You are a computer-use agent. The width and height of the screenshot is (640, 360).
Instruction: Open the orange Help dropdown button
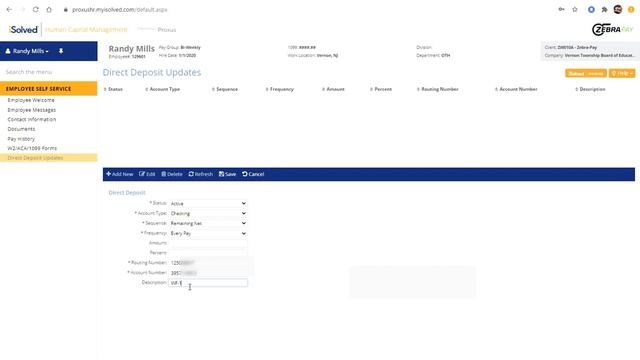[622, 73]
